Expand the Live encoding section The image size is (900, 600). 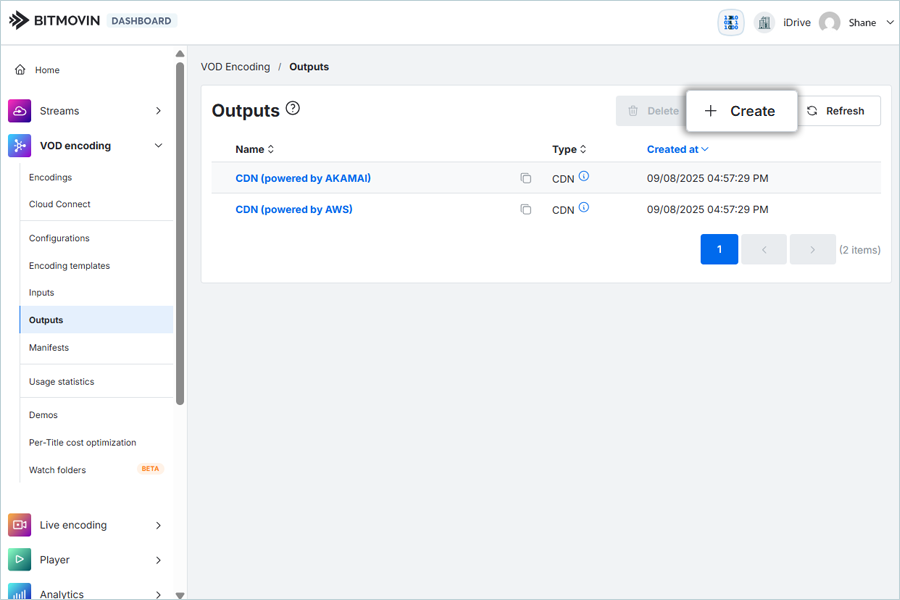(x=158, y=525)
